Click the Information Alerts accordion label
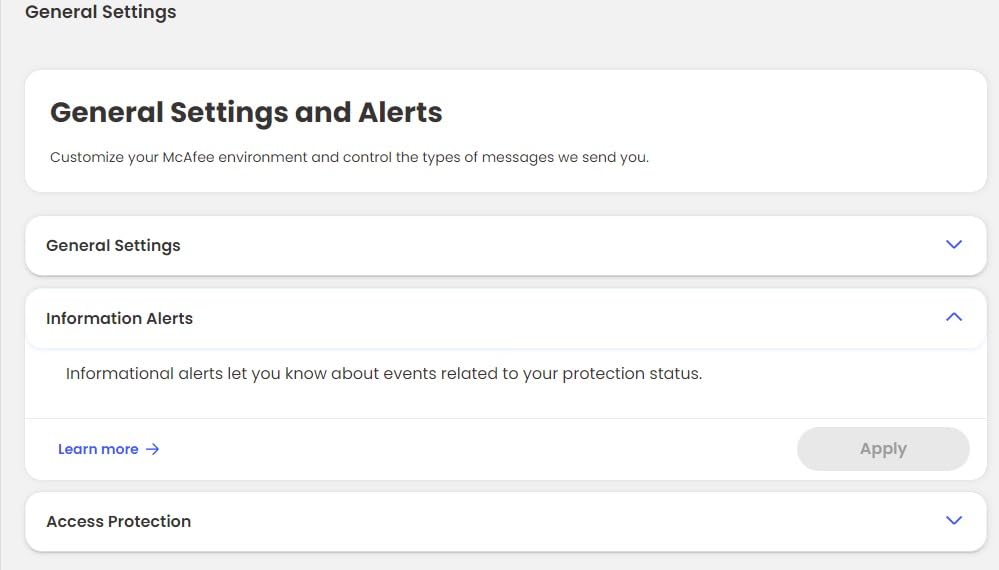The width and height of the screenshot is (999, 570). coord(119,318)
